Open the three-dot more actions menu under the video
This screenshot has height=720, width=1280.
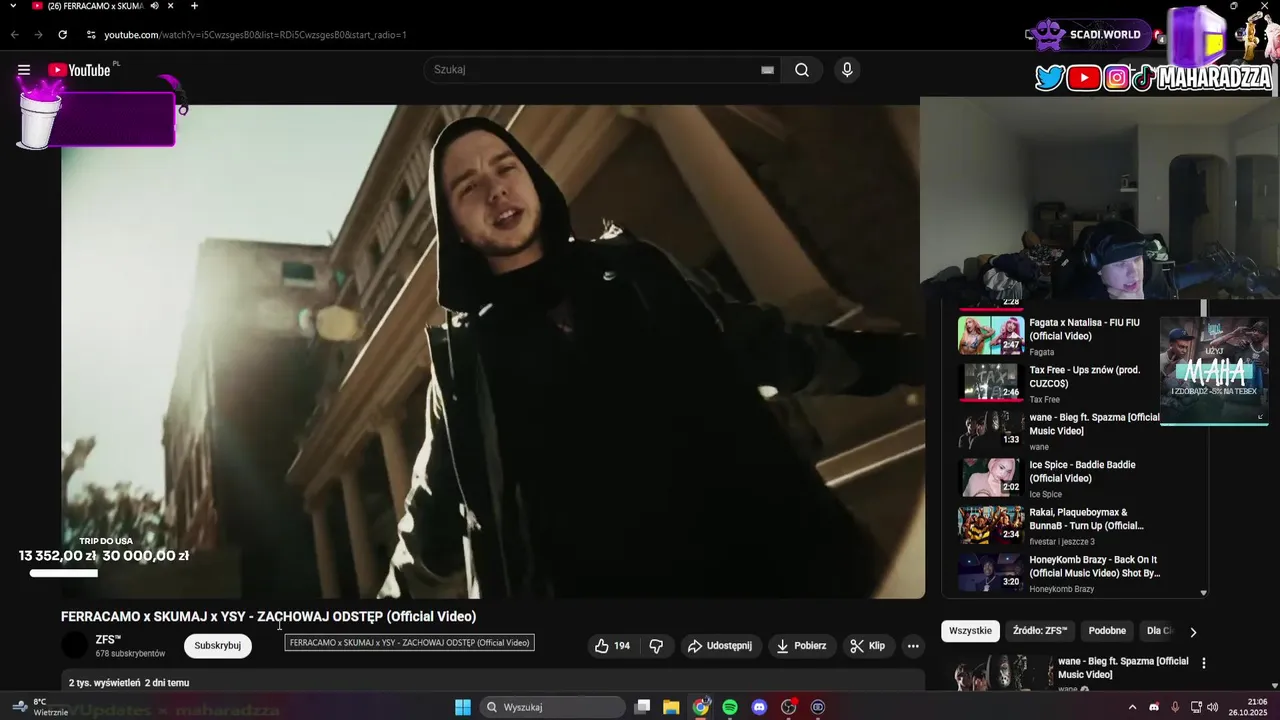click(913, 646)
